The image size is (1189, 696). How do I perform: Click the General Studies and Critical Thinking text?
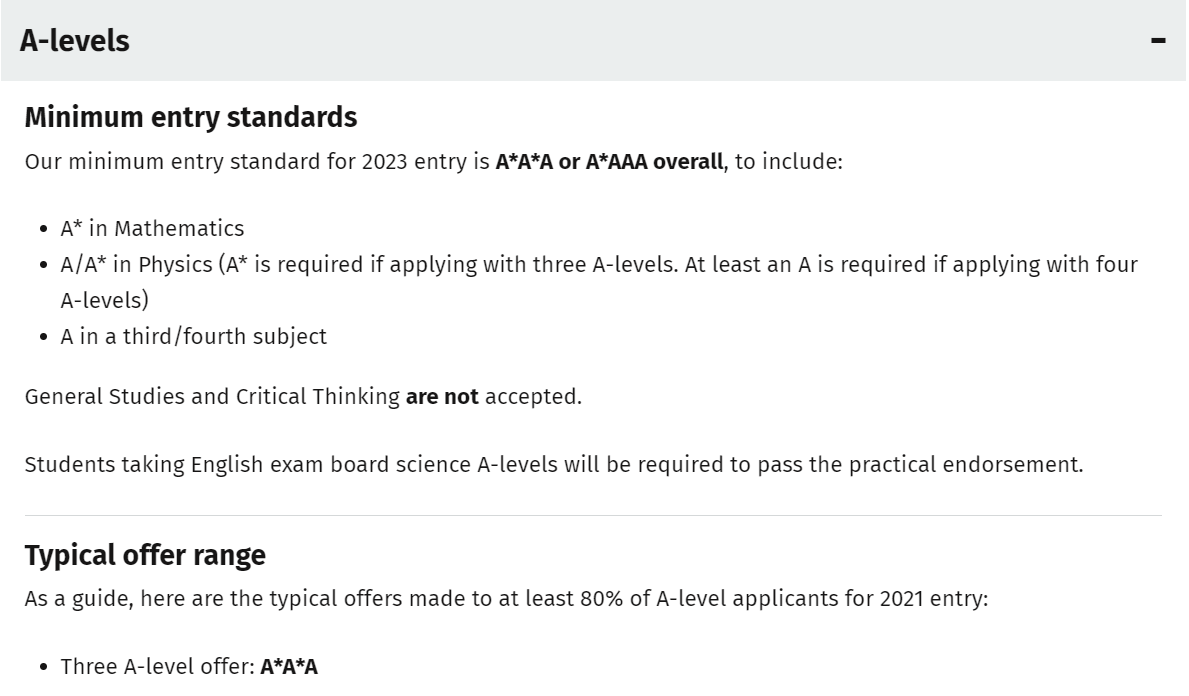point(212,396)
